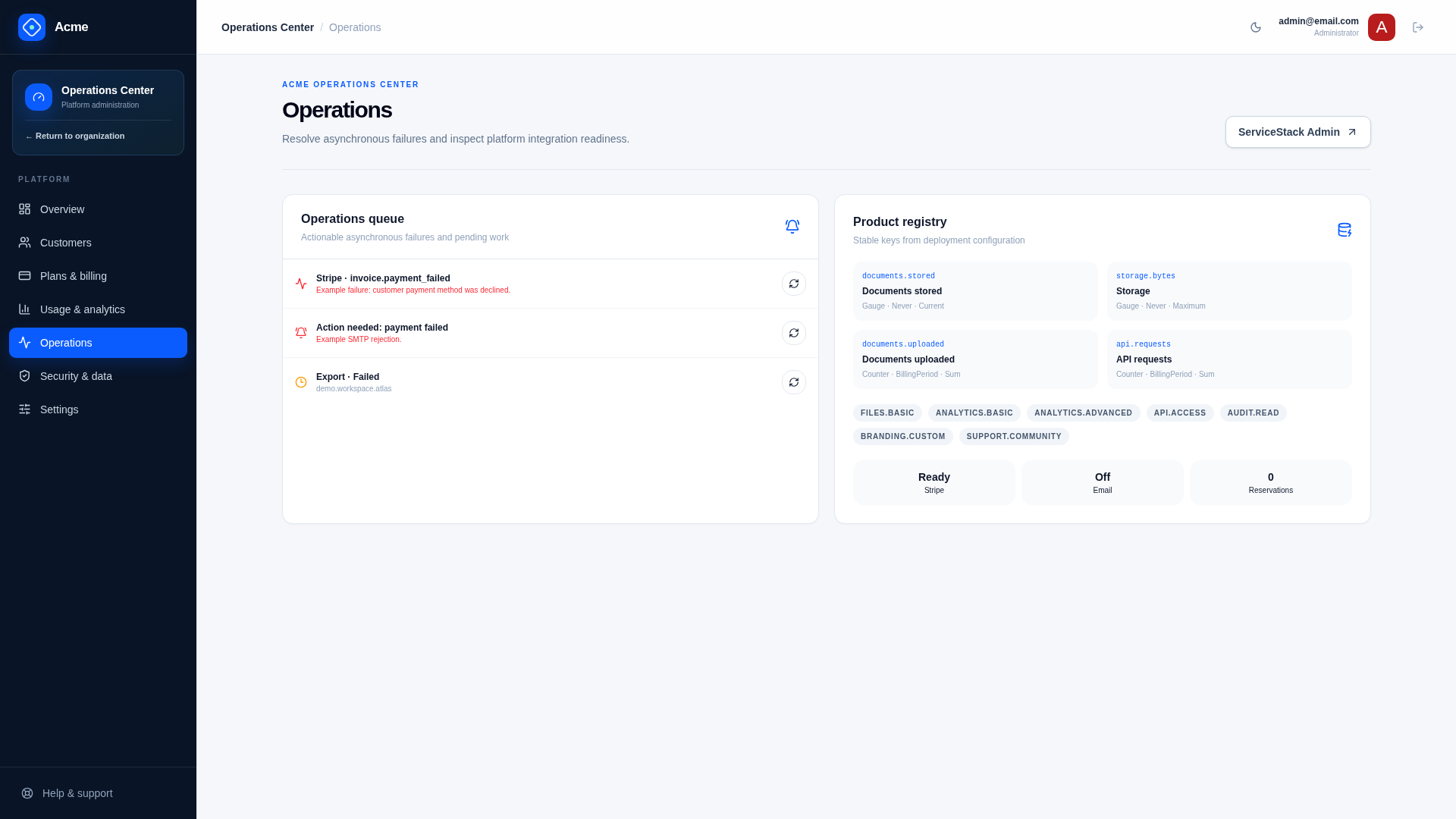Viewport: 1456px width, 819px height.
Task: Select the Documents uploaded card
Action: point(975,359)
